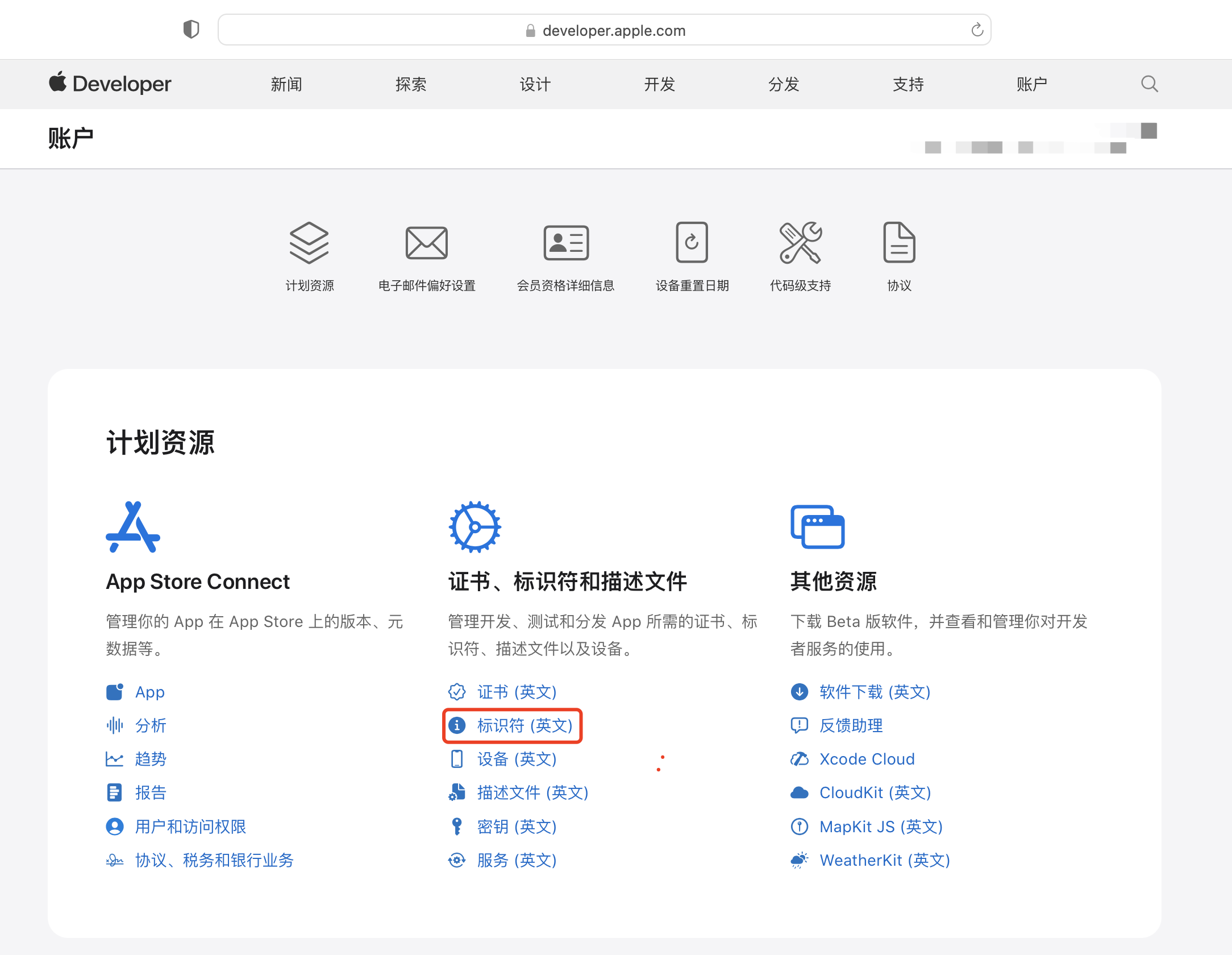Click the App Store Connect heading
The image size is (1232, 955).
[x=198, y=582]
